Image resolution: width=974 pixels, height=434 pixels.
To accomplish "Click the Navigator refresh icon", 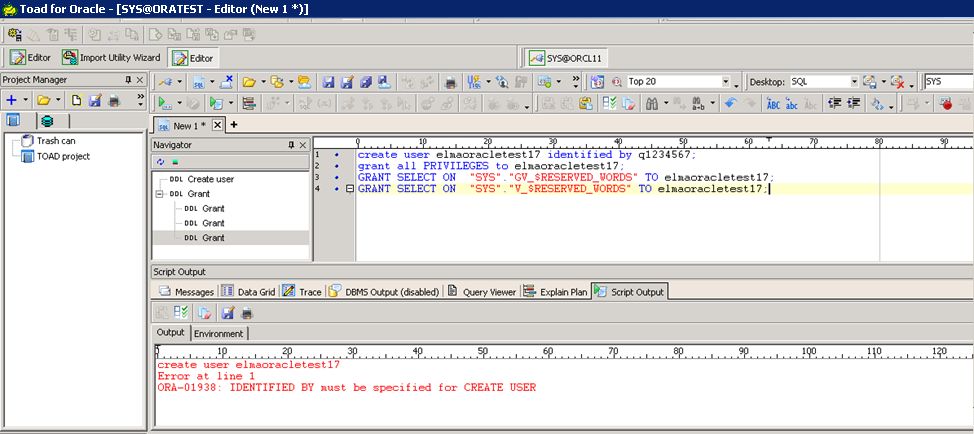I will click(161, 162).
